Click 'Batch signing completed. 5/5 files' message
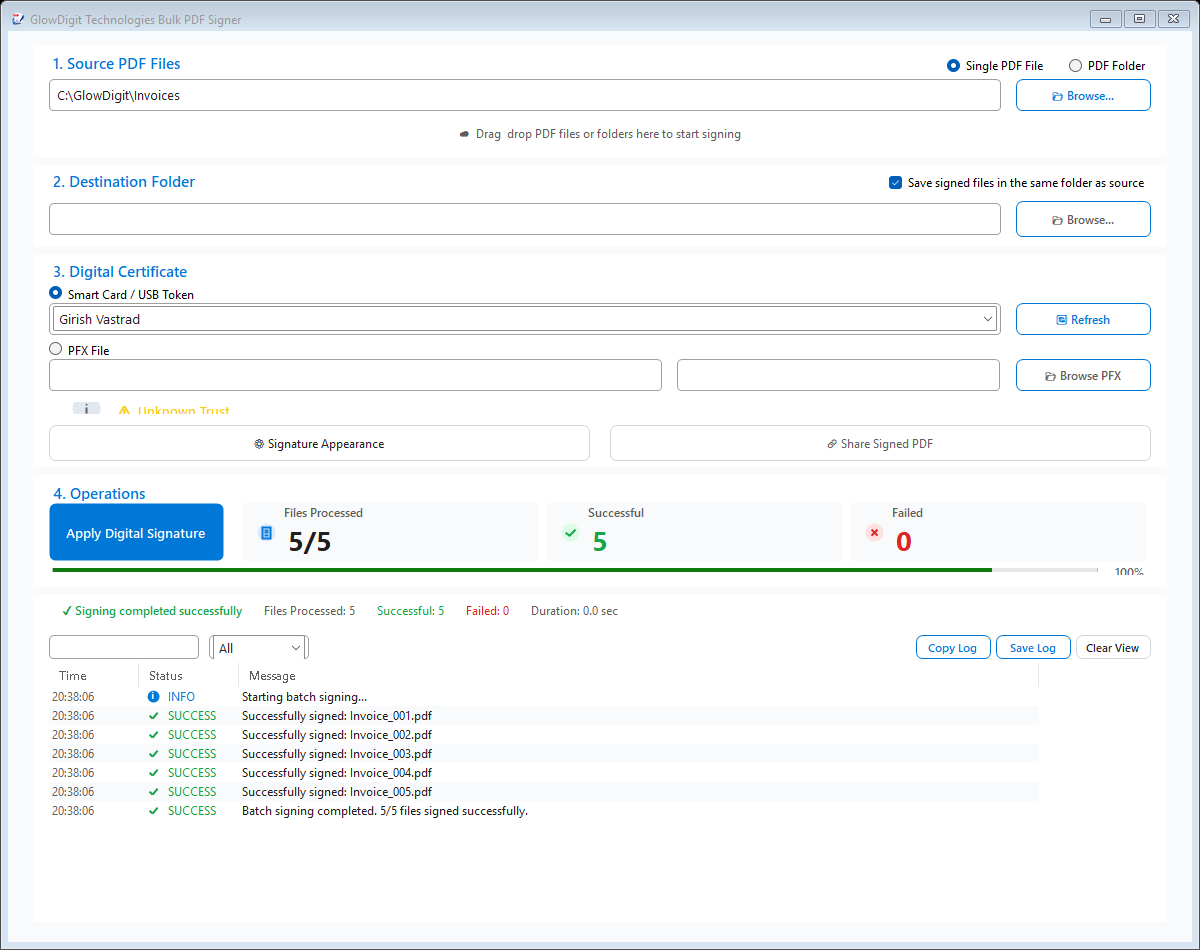 pyautogui.click(x=385, y=810)
